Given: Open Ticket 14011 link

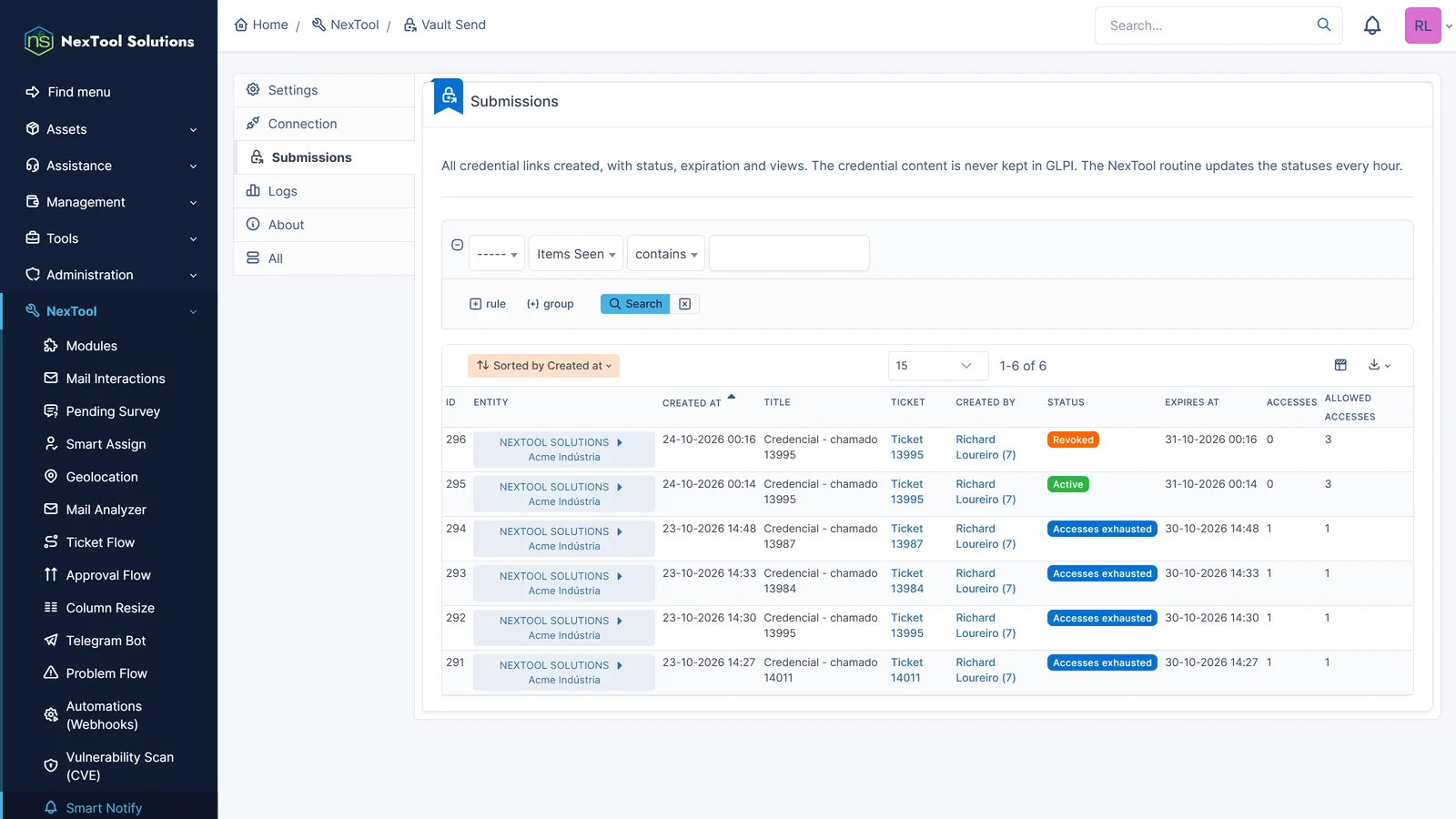Looking at the screenshot, I should [x=906, y=670].
